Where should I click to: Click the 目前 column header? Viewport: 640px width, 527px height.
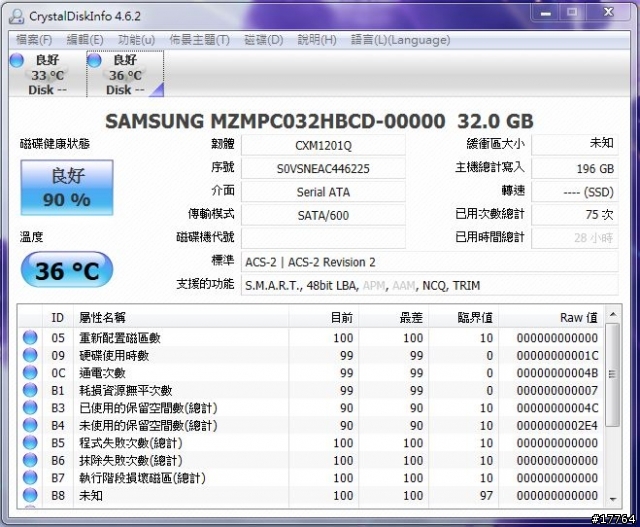(x=324, y=317)
